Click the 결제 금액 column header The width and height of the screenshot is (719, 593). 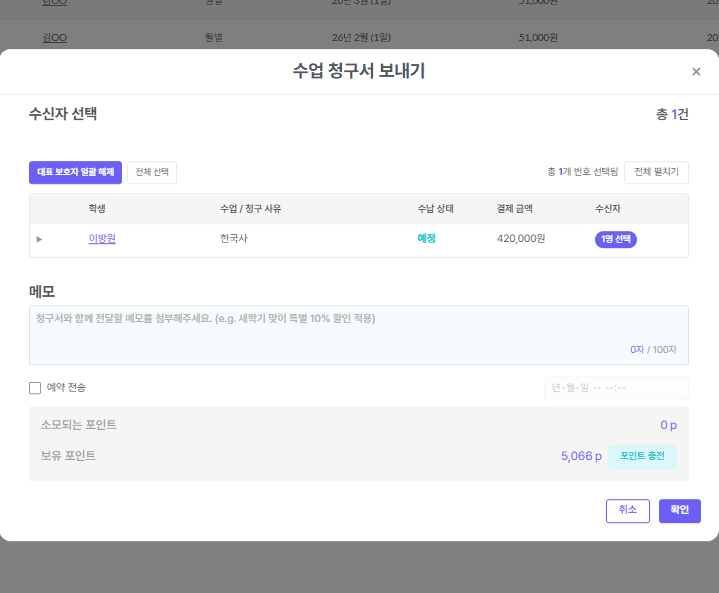click(515, 209)
